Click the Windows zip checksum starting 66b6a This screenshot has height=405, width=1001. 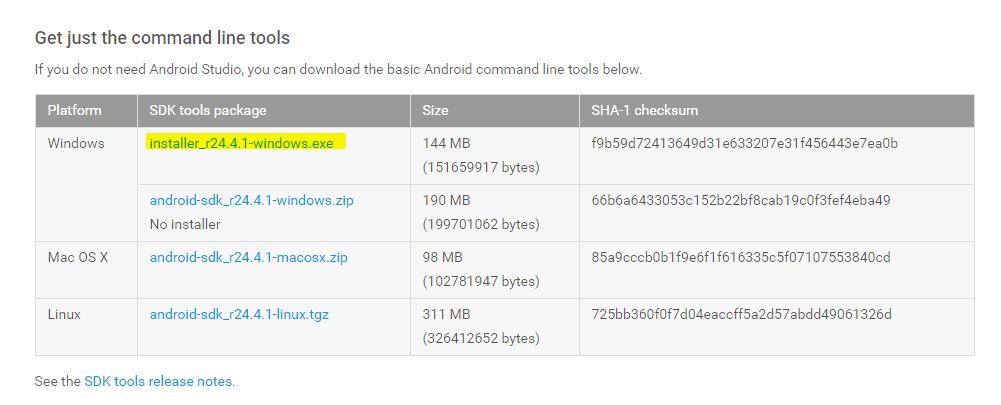741,200
